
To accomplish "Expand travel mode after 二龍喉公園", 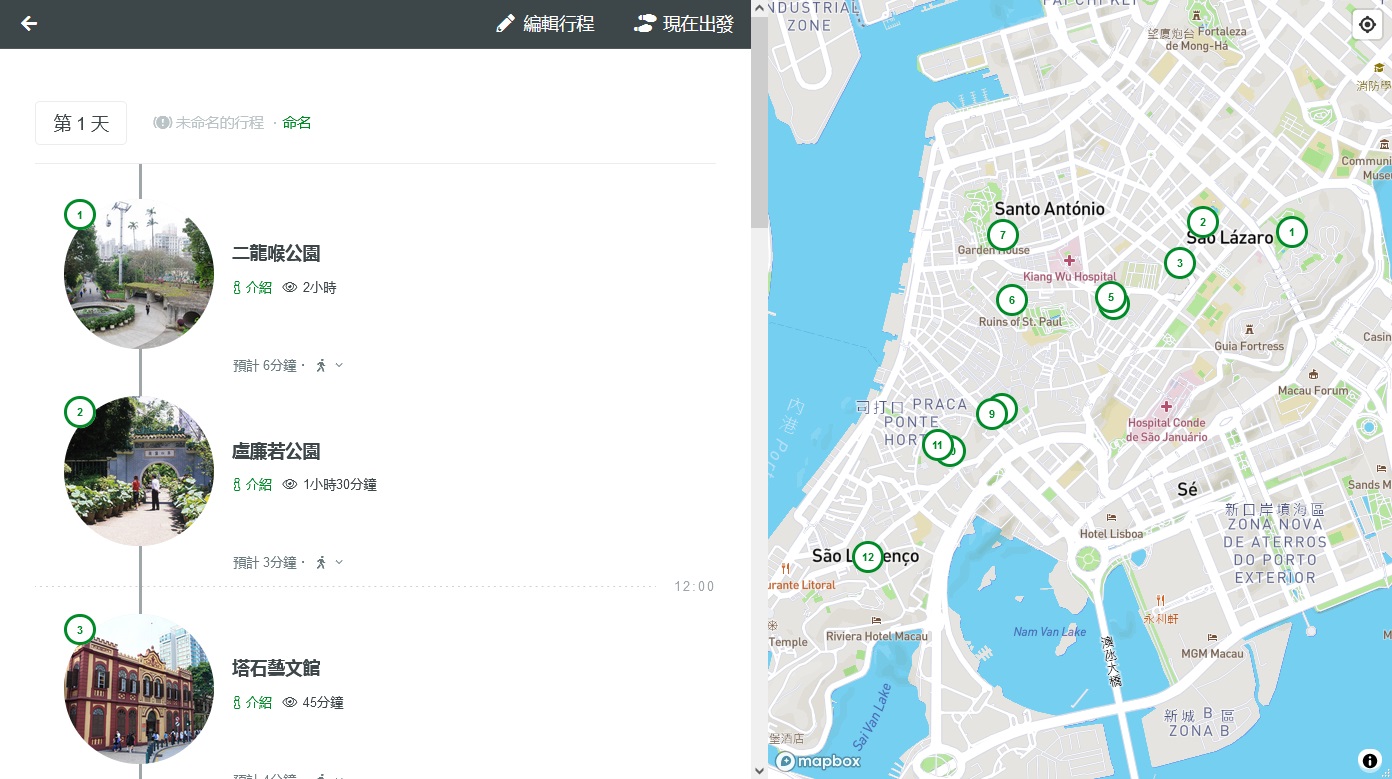I will (329, 366).
